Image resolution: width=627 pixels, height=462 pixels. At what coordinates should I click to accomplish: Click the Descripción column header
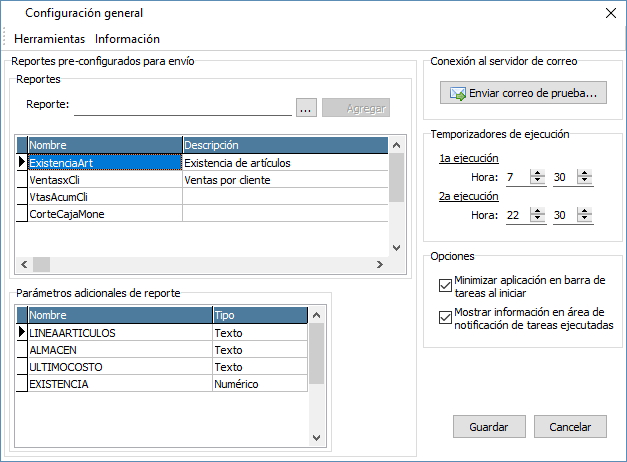pyautogui.click(x=284, y=145)
